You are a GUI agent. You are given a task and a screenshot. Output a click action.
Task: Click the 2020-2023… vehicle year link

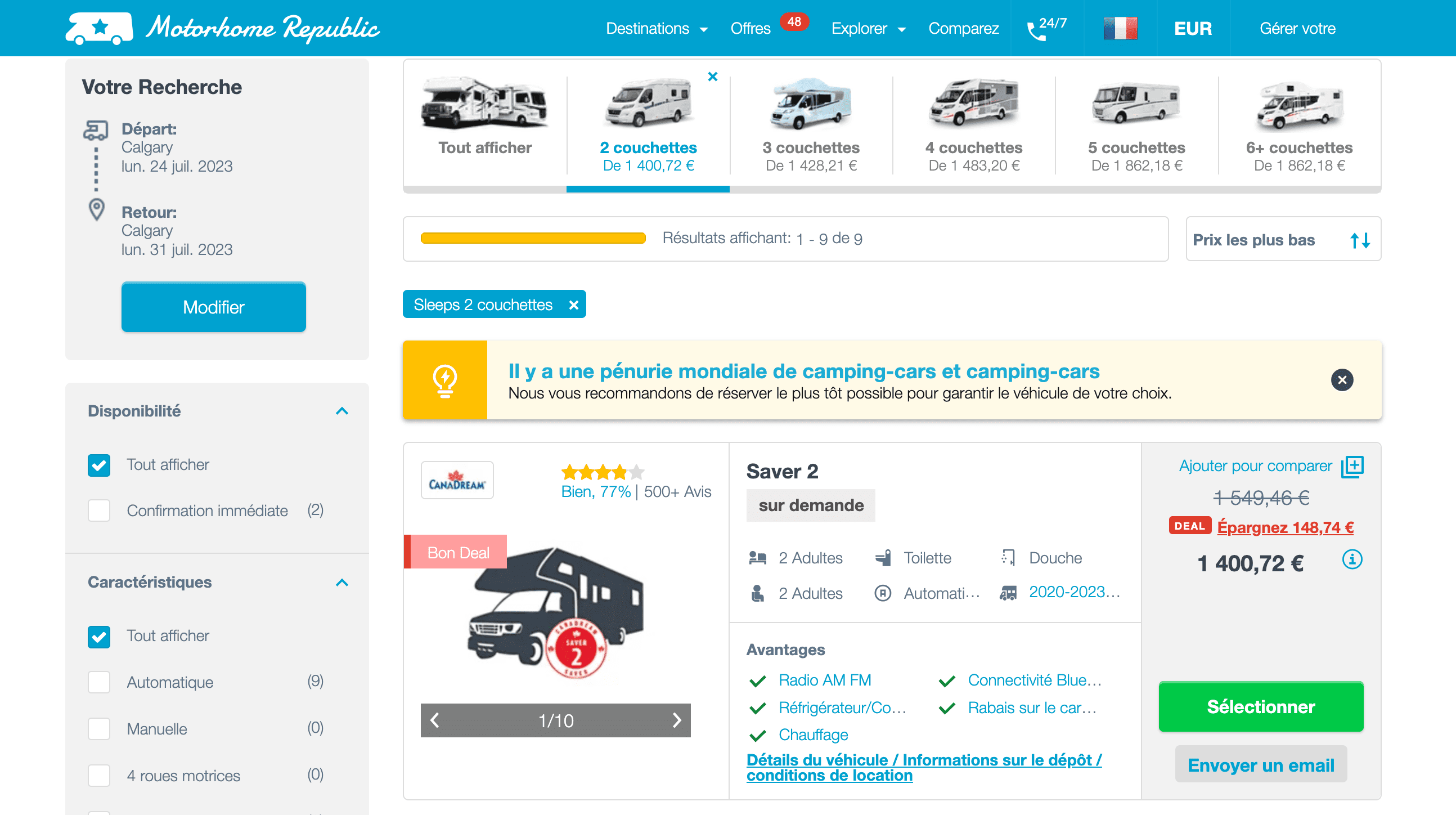pyautogui.click(x=1074, y=593)
